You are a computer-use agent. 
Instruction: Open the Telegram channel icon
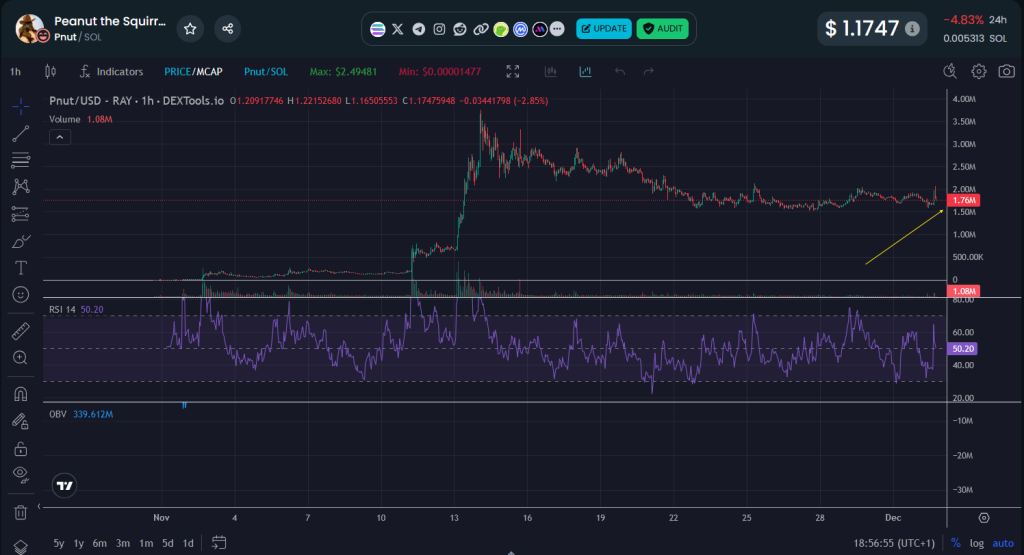coord(419,29)
